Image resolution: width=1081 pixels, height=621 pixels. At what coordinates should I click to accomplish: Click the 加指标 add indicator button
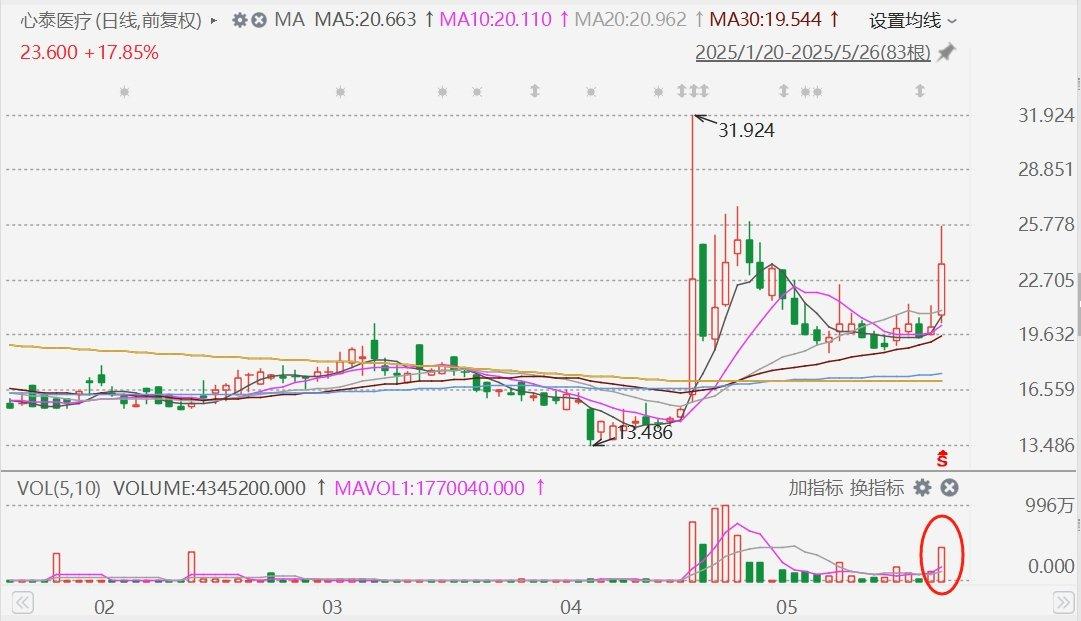[815, 488]
